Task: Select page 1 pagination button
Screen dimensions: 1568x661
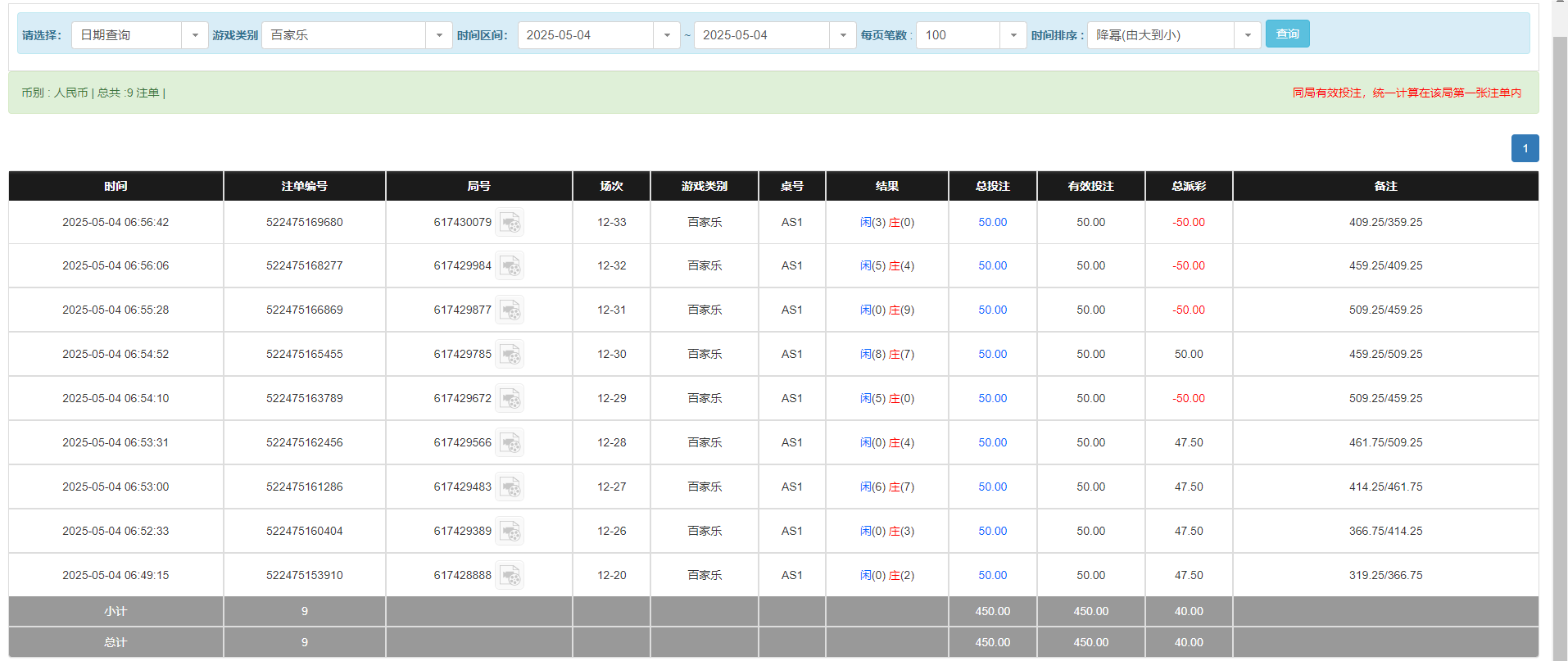Action: (1525, 148)
